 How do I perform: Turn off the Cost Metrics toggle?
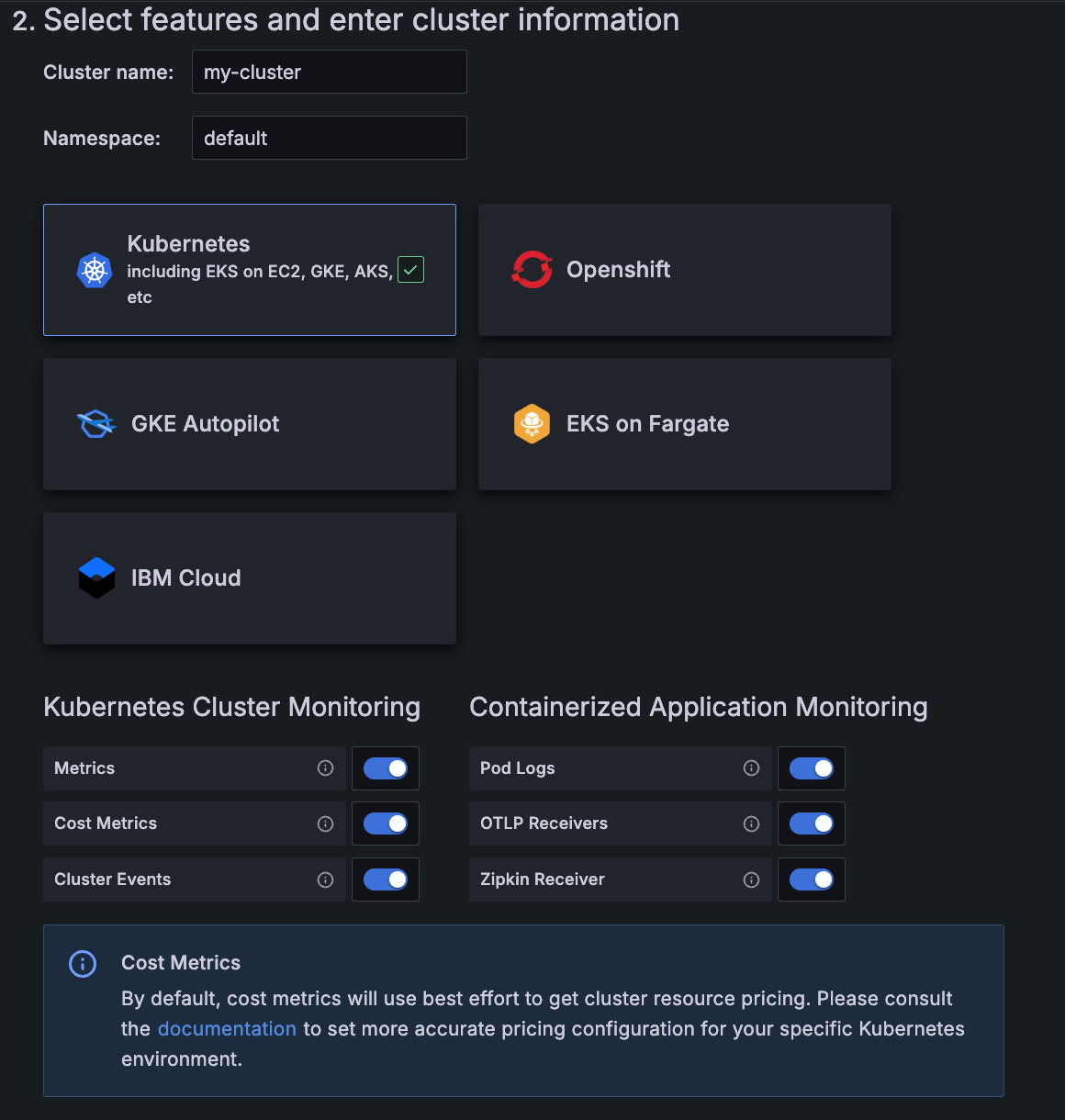(x=386, y=823)
